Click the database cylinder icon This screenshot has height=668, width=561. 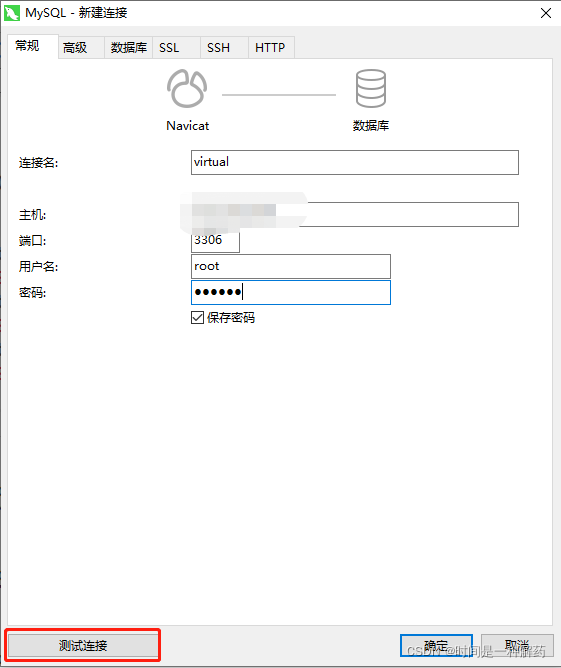pos(371,89)
